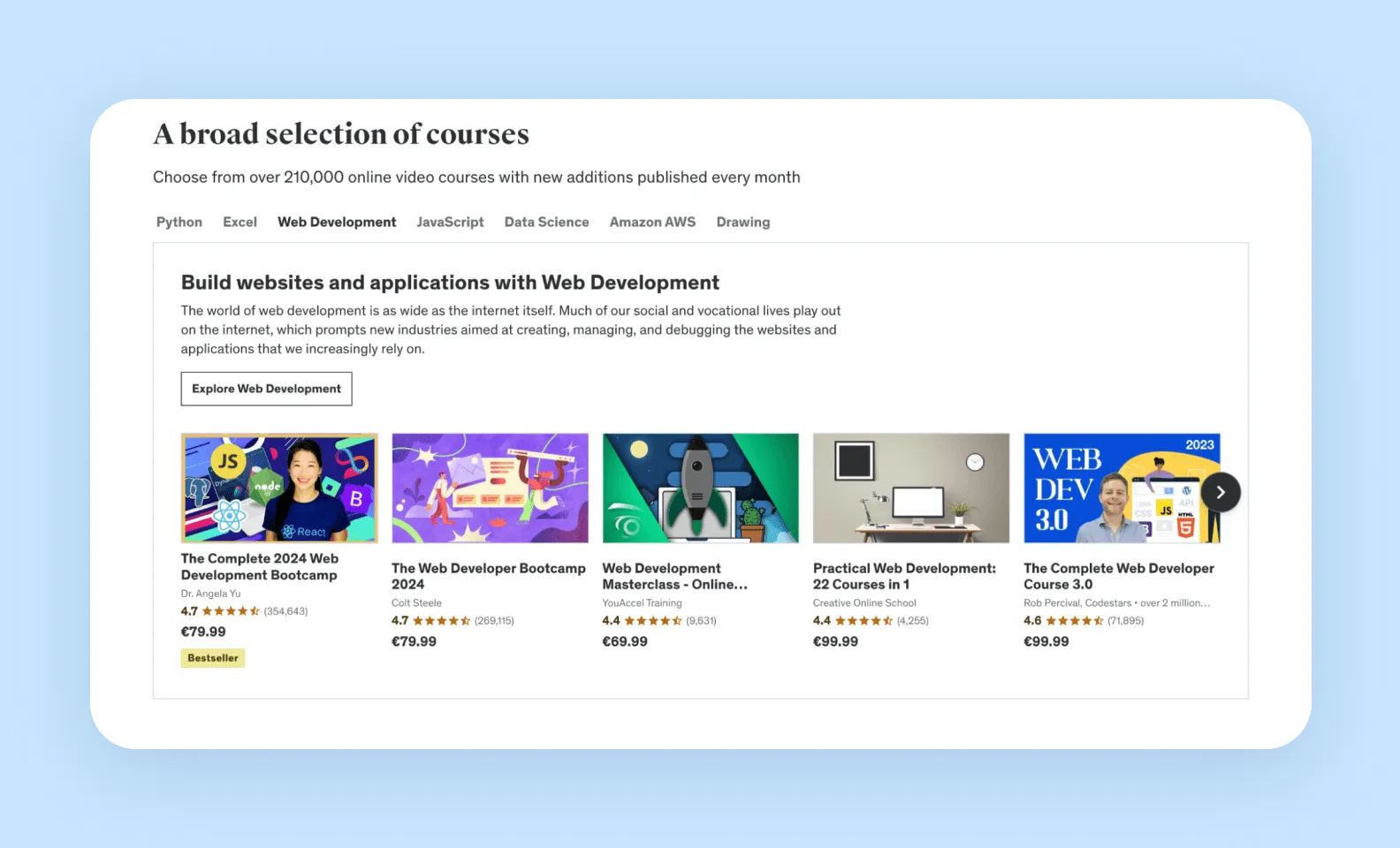The height and width of the screenshot is (848, 1400).
Task: Click The Complete Web Developer Course 3.0 title
Action: point(1119,576)
